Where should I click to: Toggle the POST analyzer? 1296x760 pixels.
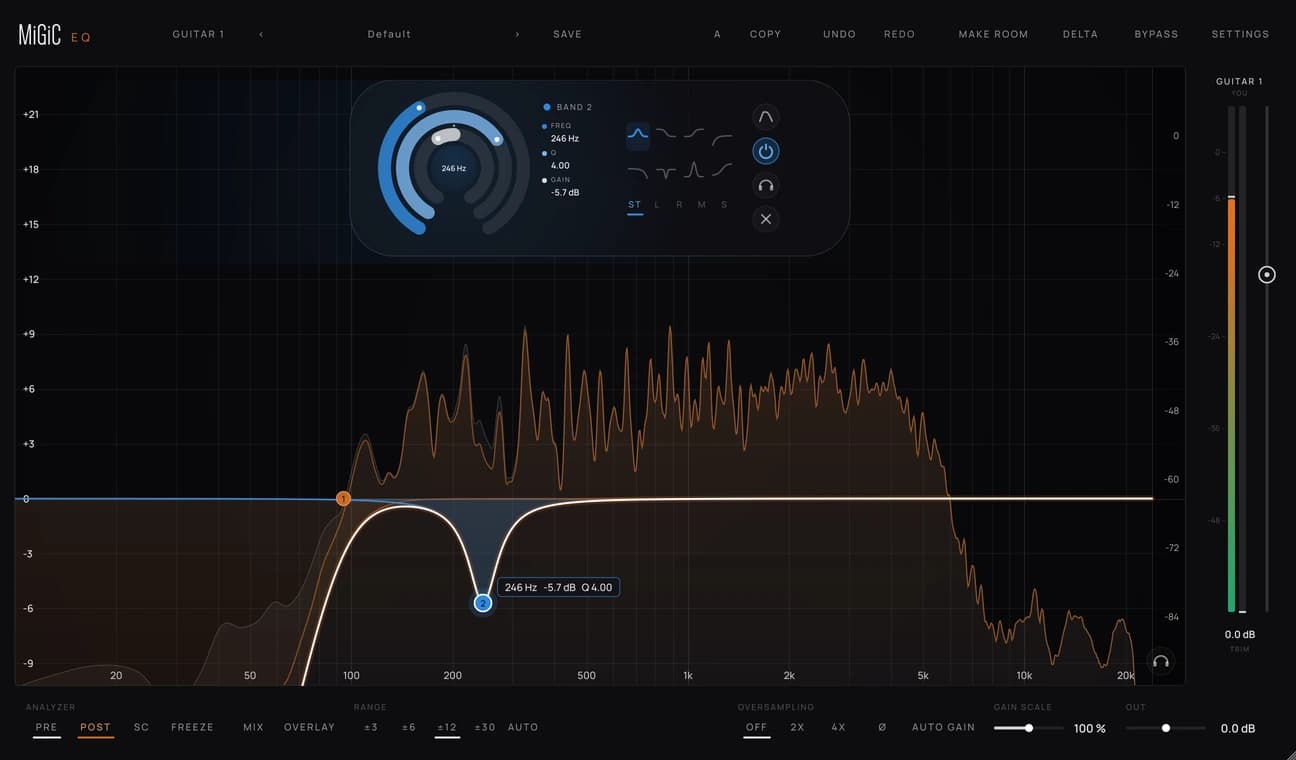pos(96,727)
